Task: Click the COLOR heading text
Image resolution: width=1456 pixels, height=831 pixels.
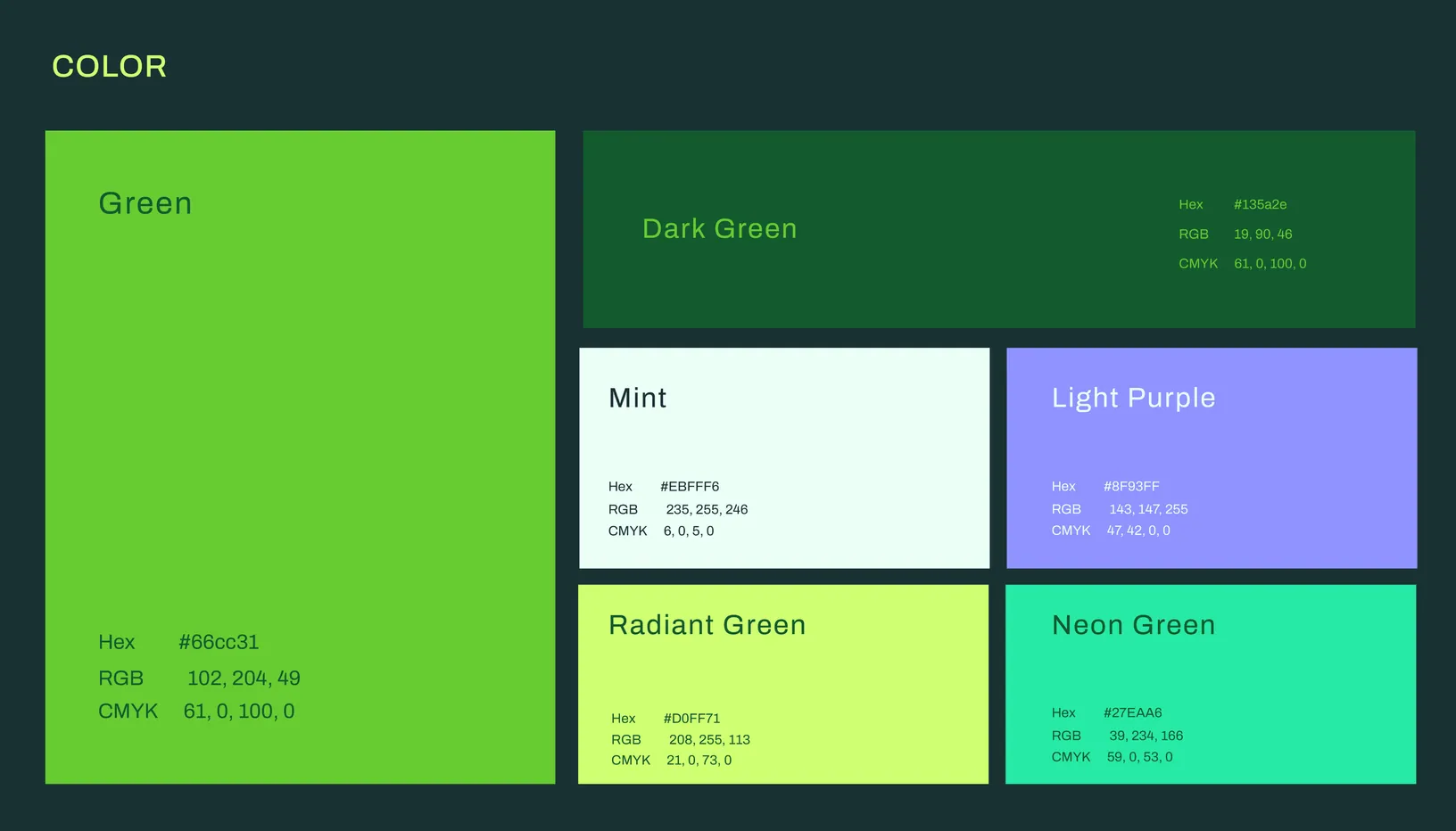Action: [x=110, y=67]
